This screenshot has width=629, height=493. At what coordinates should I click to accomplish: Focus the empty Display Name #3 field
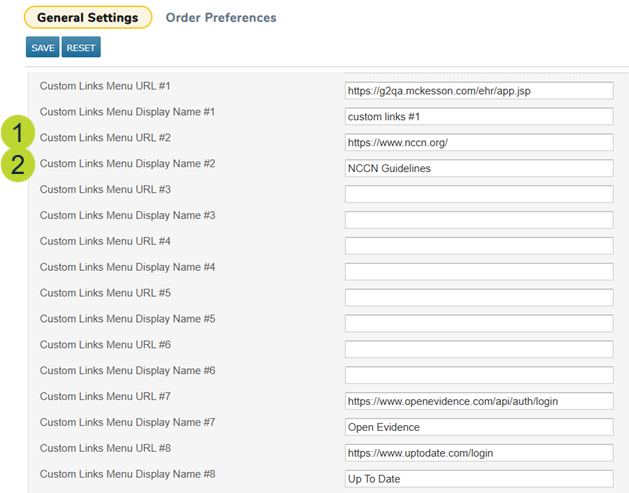[478, 220]
